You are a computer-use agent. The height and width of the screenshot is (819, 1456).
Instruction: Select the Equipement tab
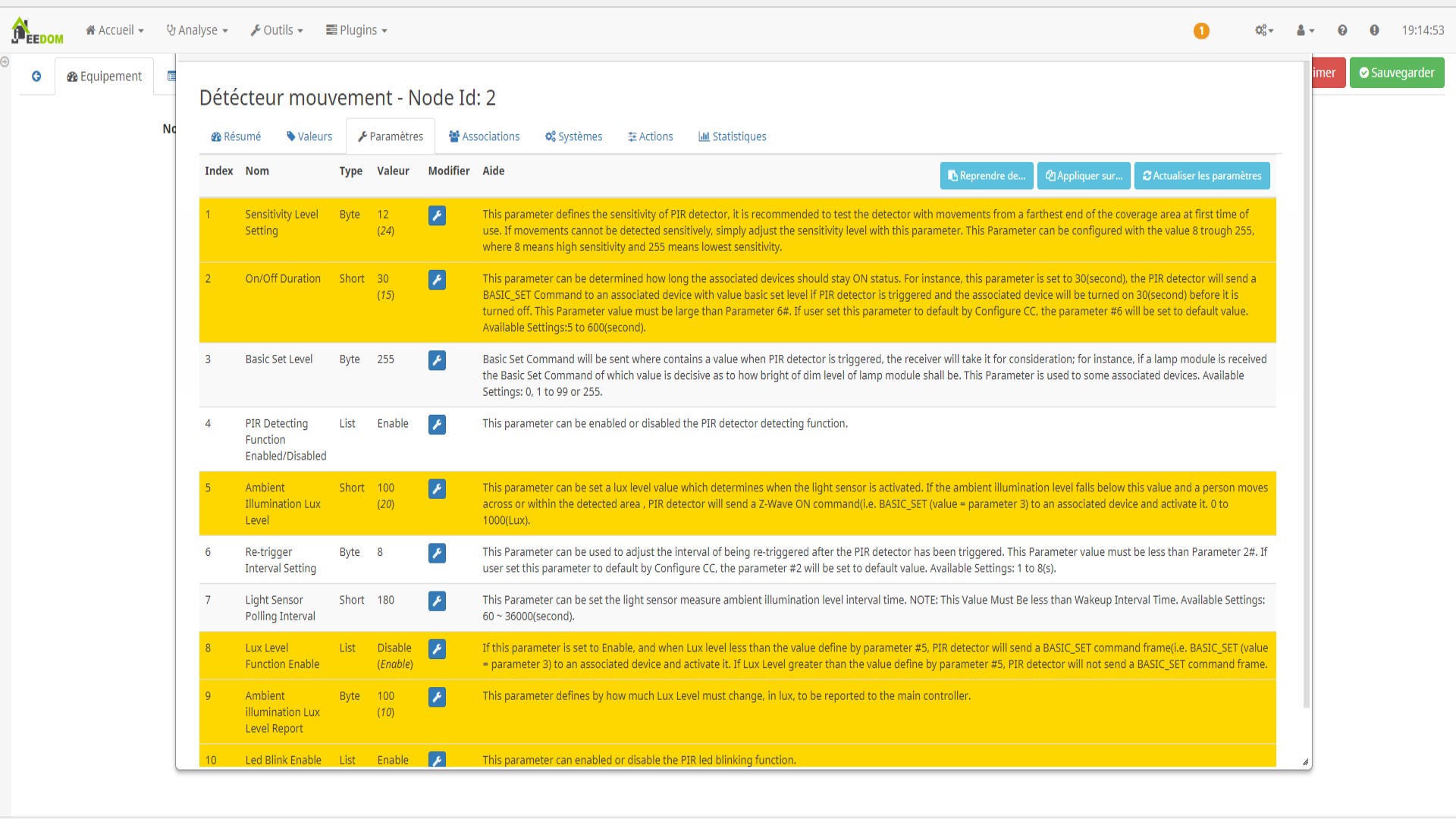click(105, 76)
